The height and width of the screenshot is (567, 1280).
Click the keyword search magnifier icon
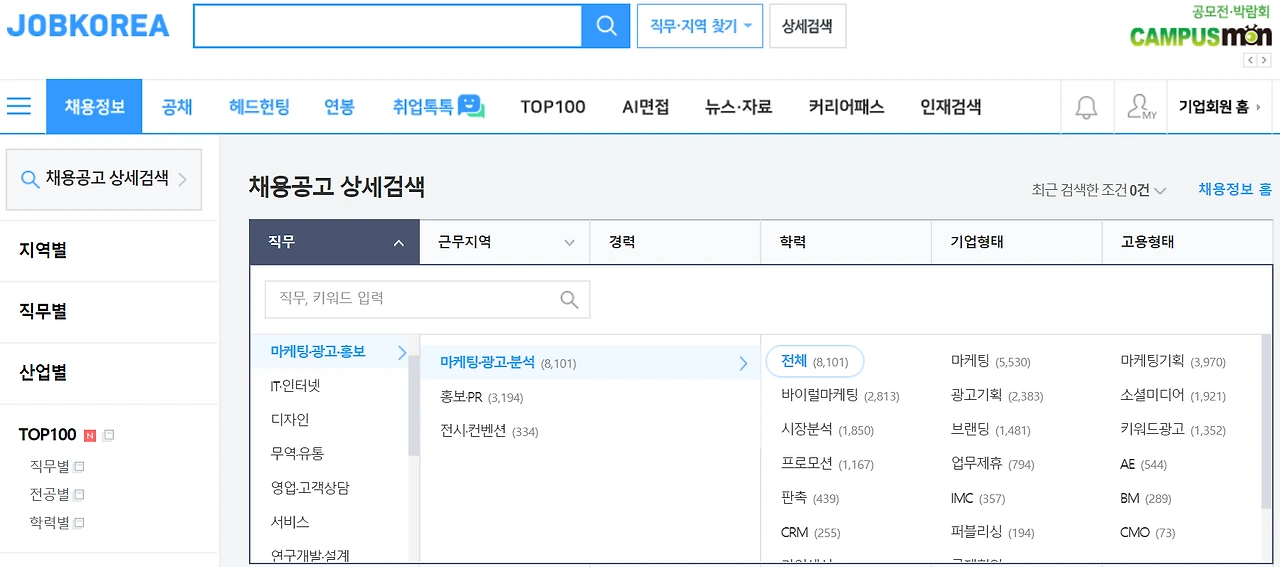pos(569,299)
